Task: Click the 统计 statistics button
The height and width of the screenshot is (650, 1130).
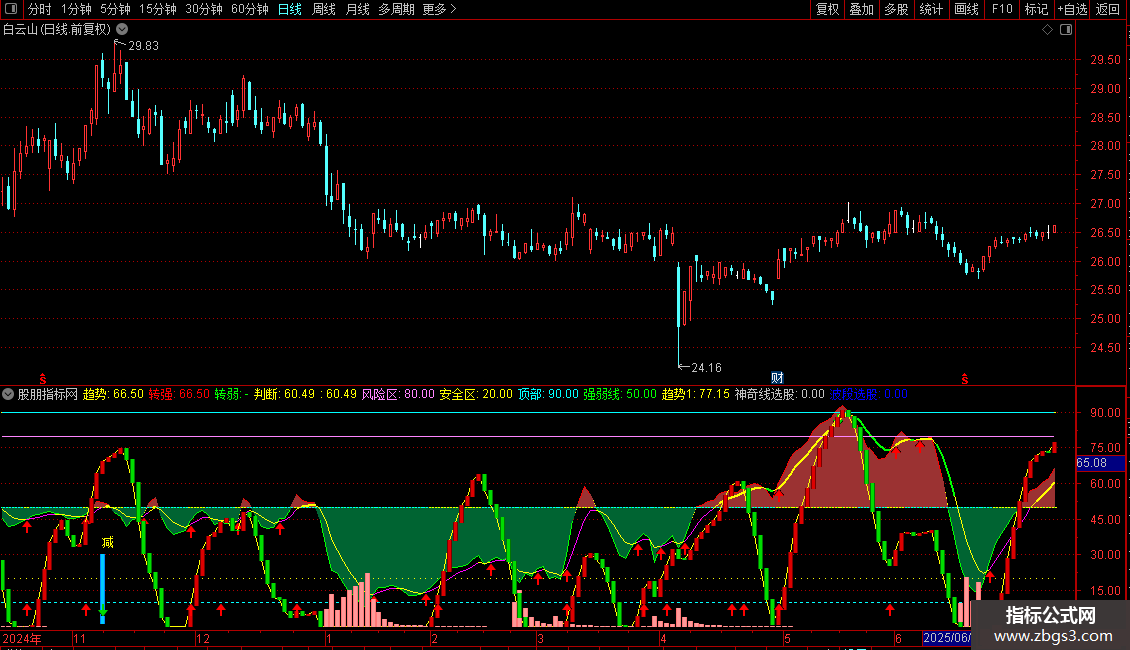Action: coord(930,9)
